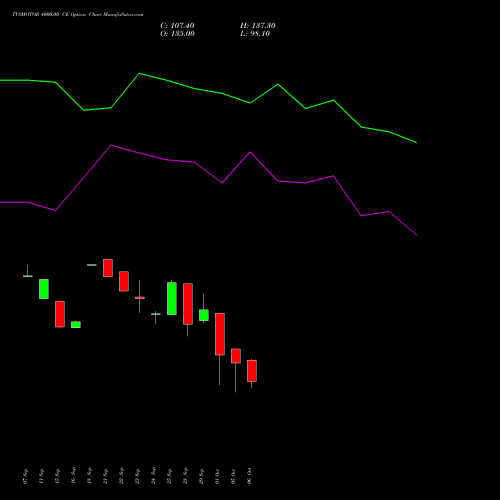The width and height of the screenshot is (500, 500).
Task: Click the 07 Sep date axis label
Action: tap(26, 476)
